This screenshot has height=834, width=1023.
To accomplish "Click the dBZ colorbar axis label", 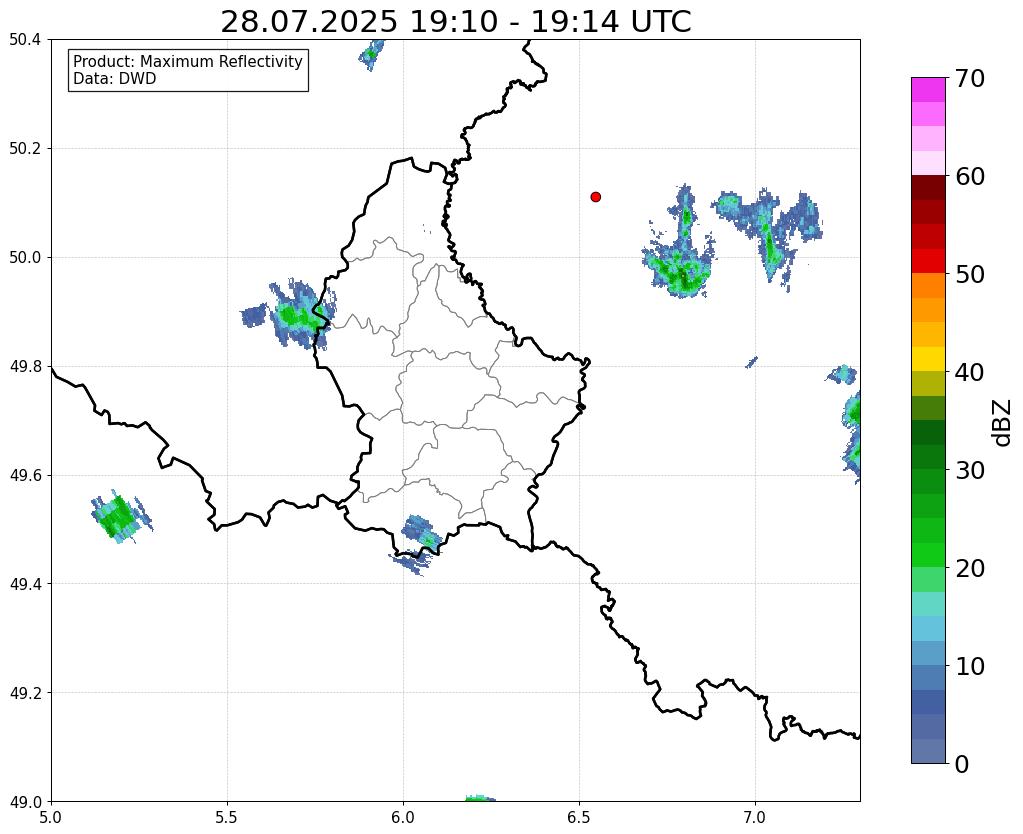I will click(1003, 422).
